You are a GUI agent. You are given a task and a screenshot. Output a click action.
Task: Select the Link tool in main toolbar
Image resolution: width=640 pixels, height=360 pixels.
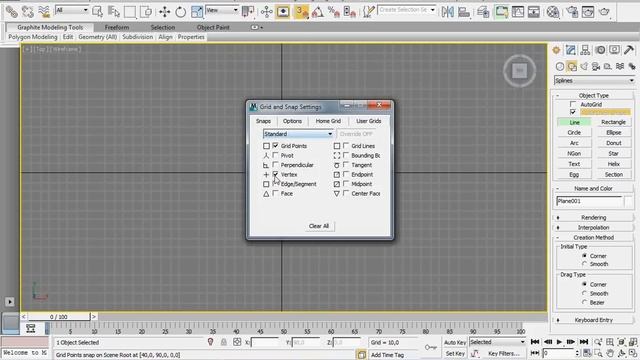point(11,12)
